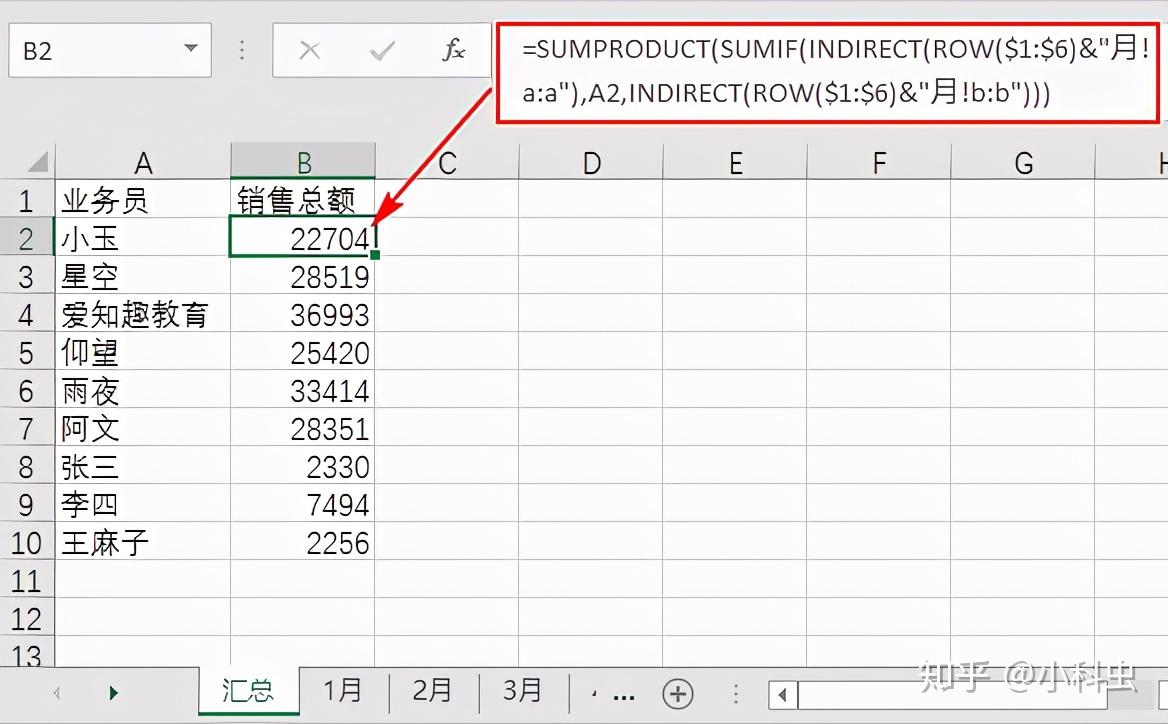Open Insert Function via the fx icon
Image resolution: width=1168 pixels, height=724 pixels.
pos(454,51)
